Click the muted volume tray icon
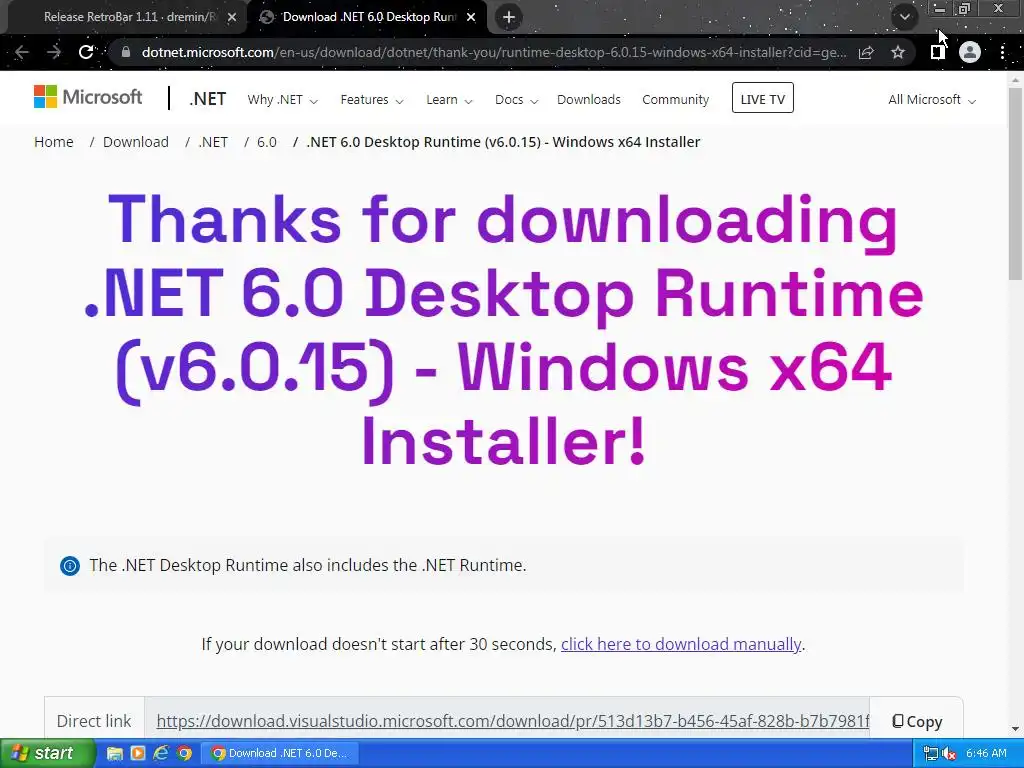 (949, 754)
